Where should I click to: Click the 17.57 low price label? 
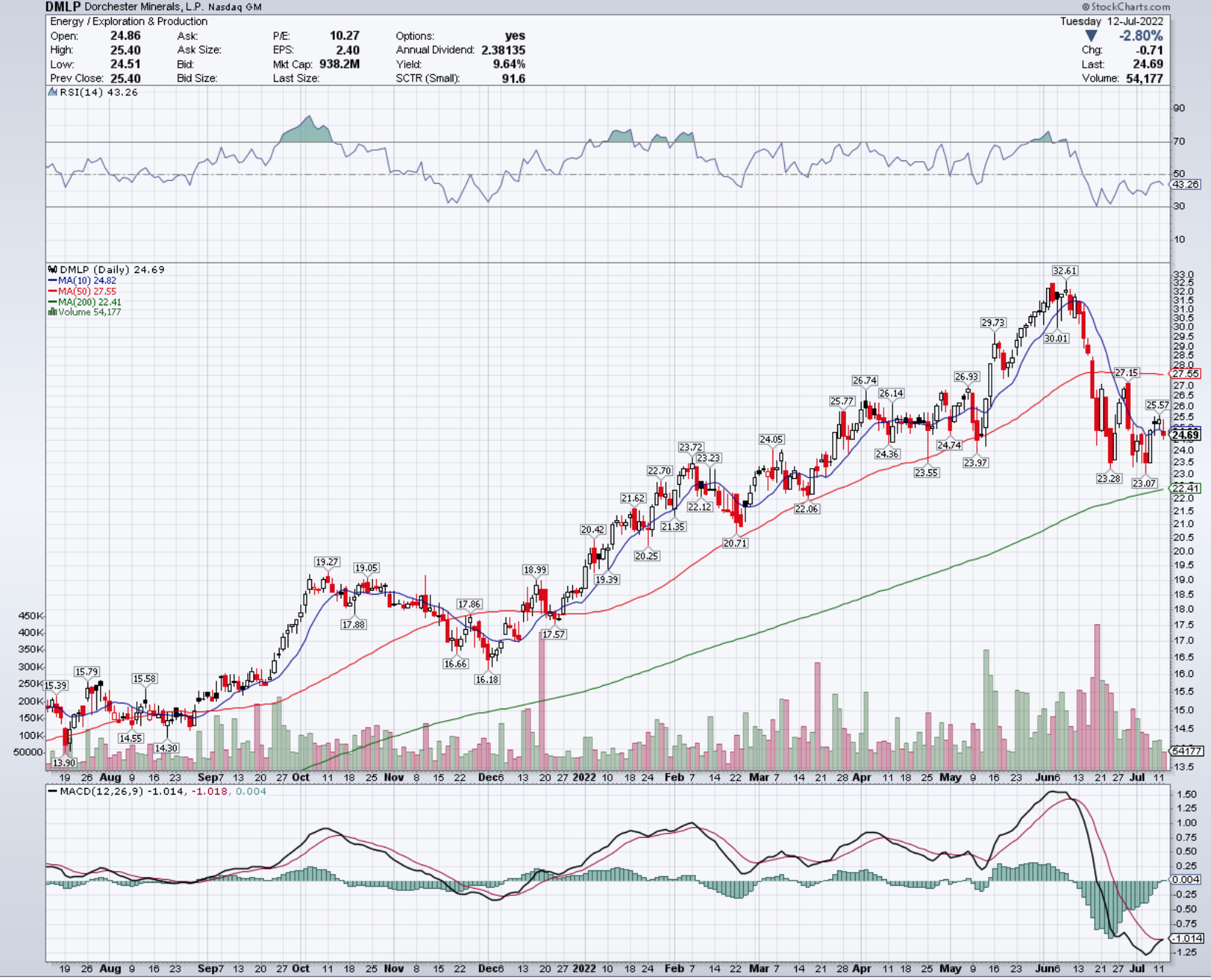pyautogui.click(x=553, y=633)
